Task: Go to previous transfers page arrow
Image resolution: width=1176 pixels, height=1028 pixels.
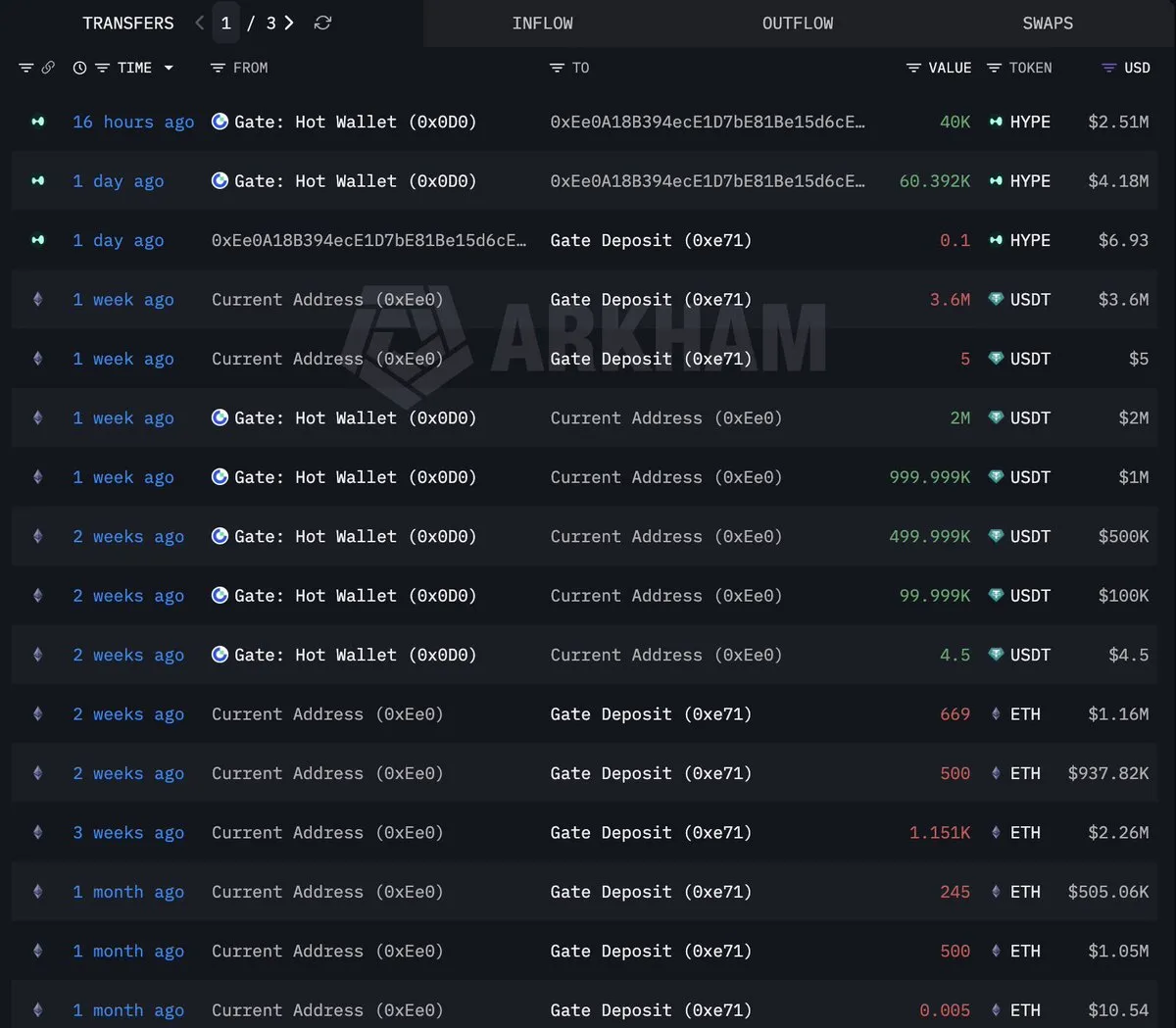Action: coord(200,23)
